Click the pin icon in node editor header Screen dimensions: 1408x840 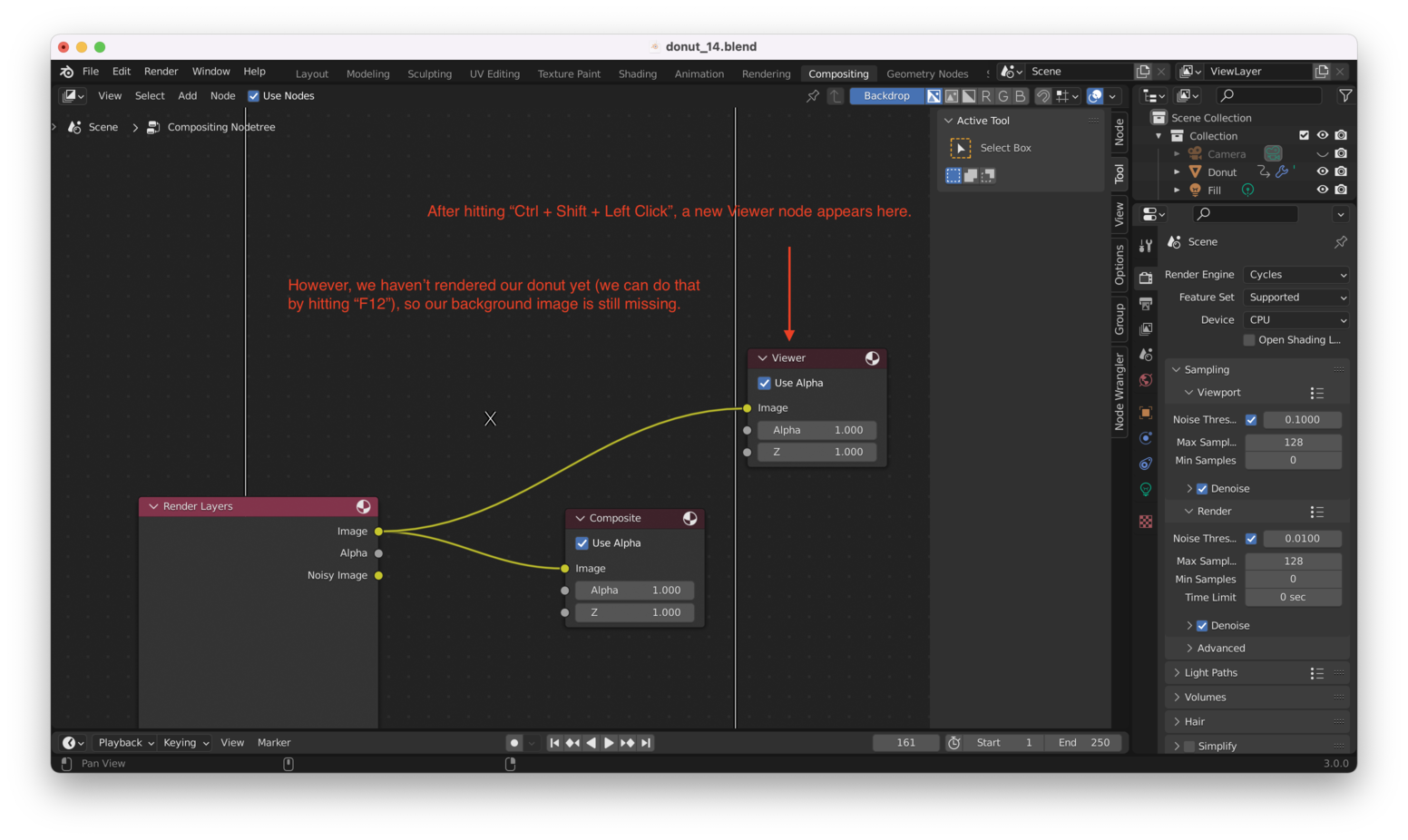813,96
